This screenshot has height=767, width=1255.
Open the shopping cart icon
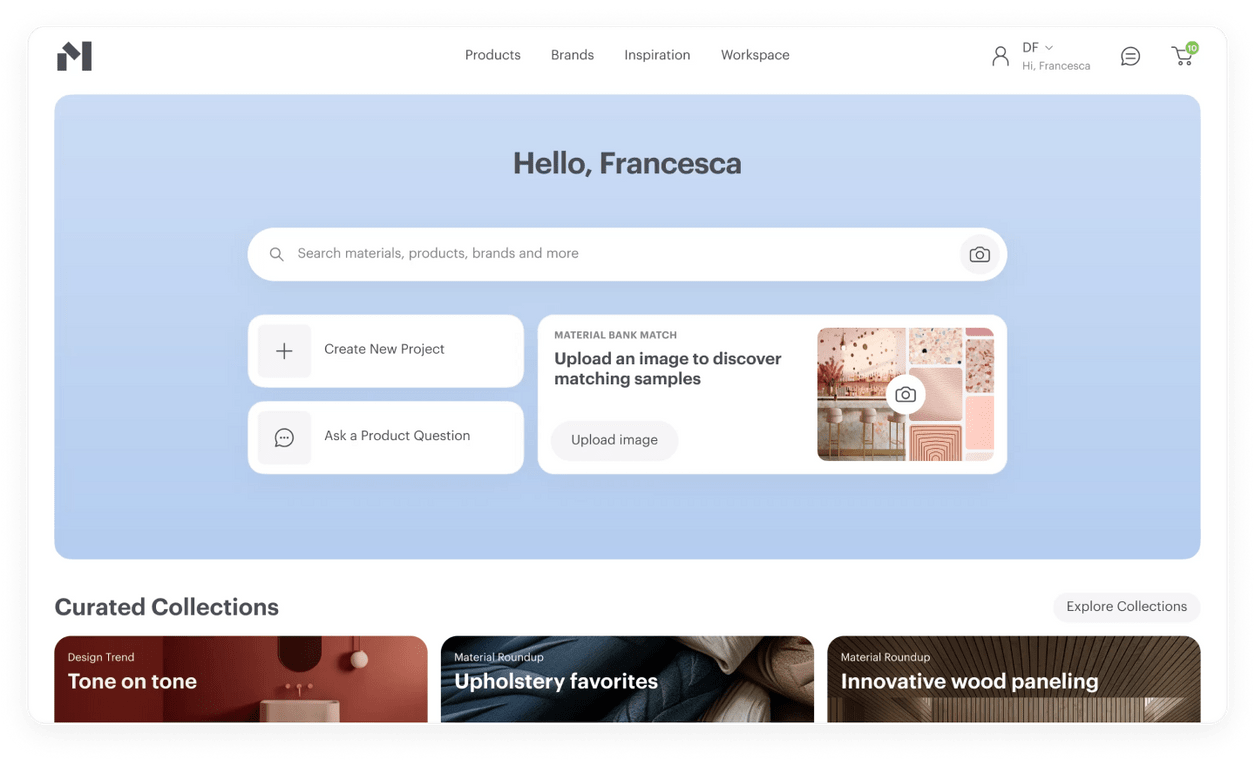click(x=1183, y=56)
